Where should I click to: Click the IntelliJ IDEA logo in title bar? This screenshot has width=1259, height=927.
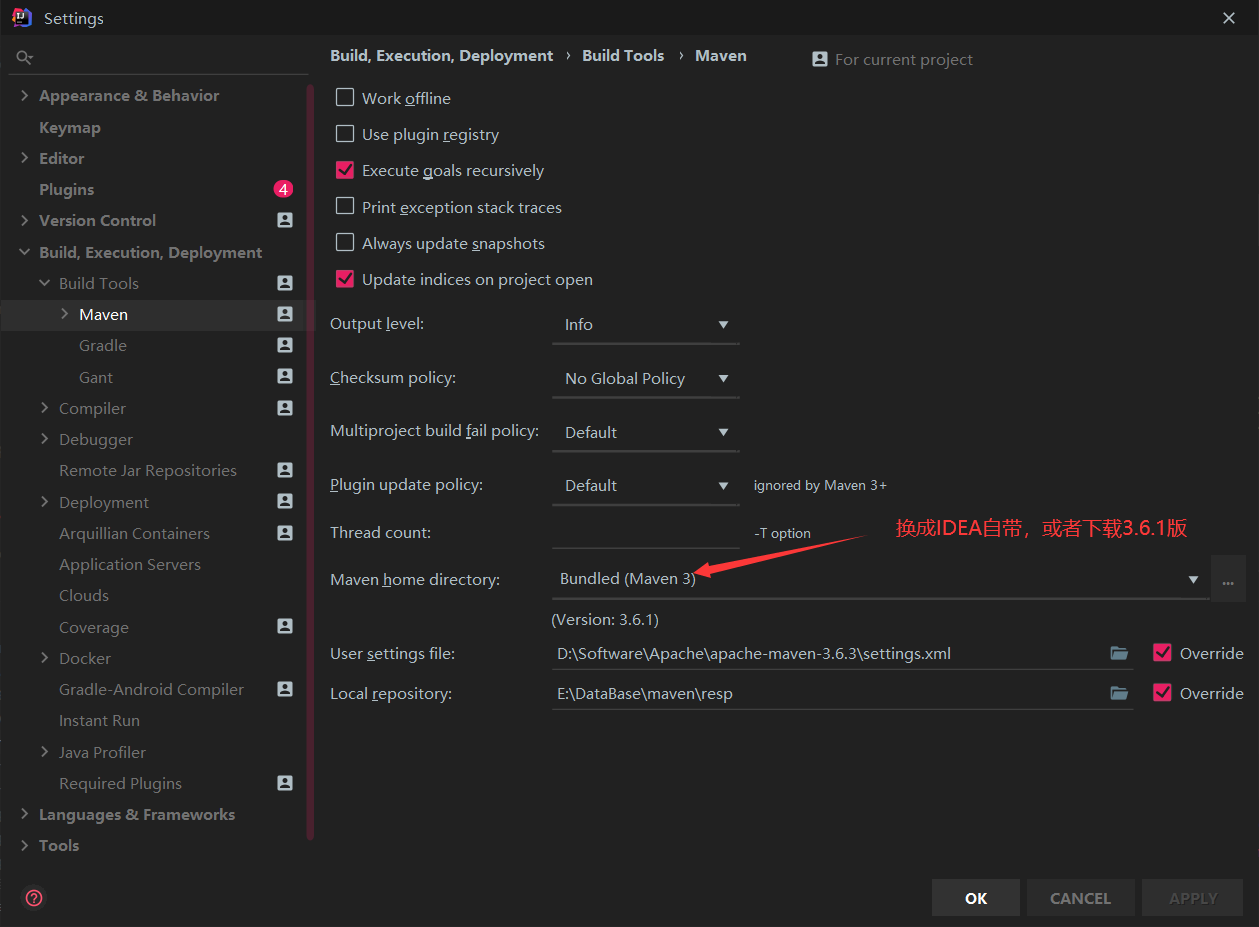[22, 17]
